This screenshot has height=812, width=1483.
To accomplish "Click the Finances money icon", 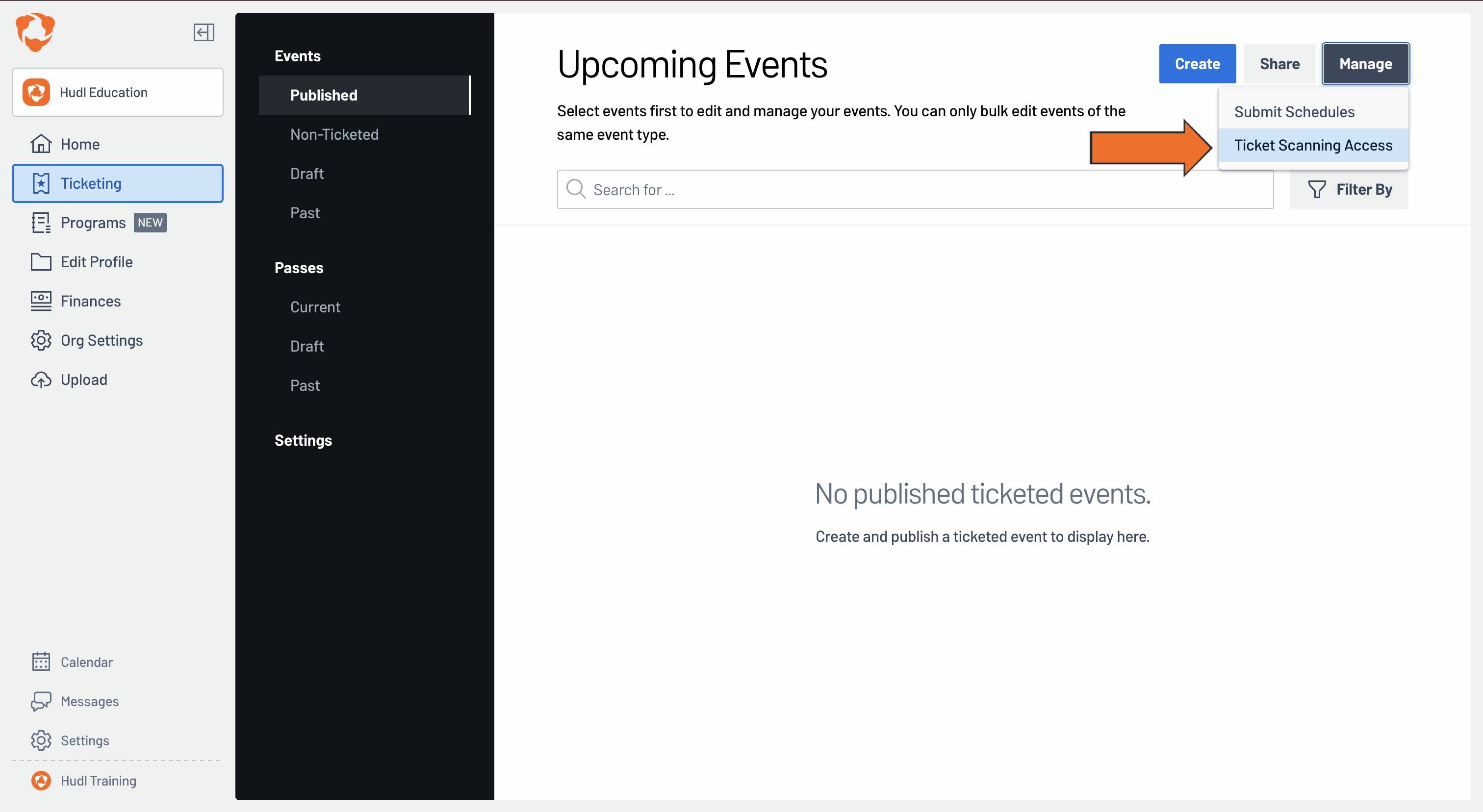I will pyautogui.click(x=41, y=301).
